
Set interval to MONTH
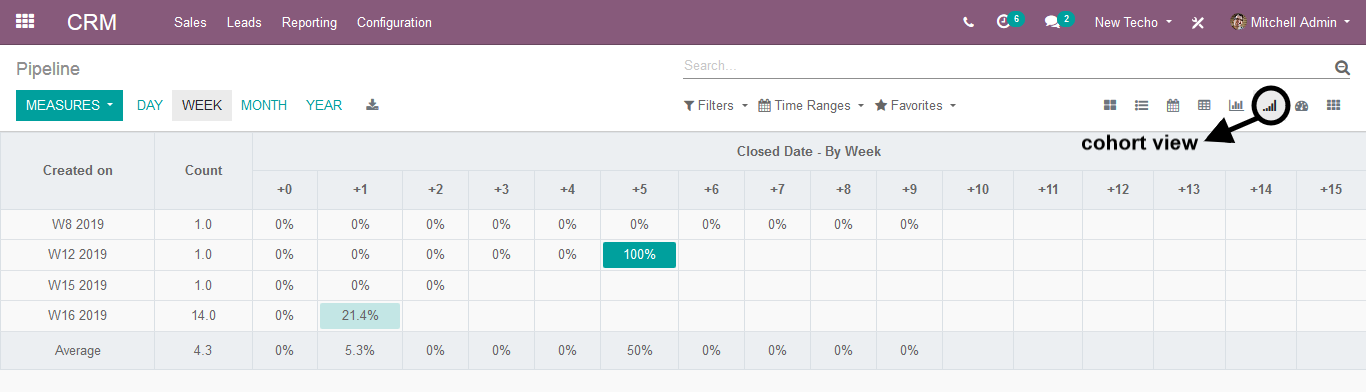[x=264, y=105]
